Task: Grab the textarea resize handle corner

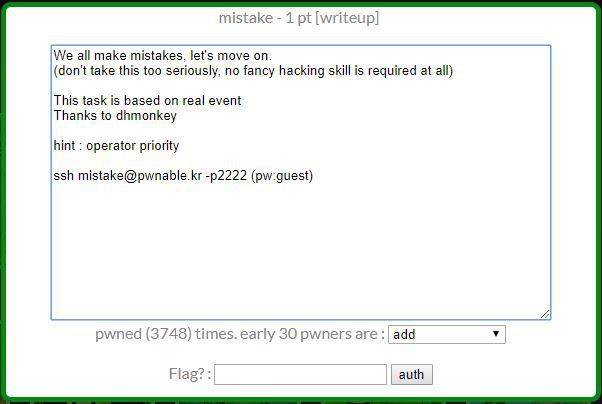Action: click(x=545, y=314)
